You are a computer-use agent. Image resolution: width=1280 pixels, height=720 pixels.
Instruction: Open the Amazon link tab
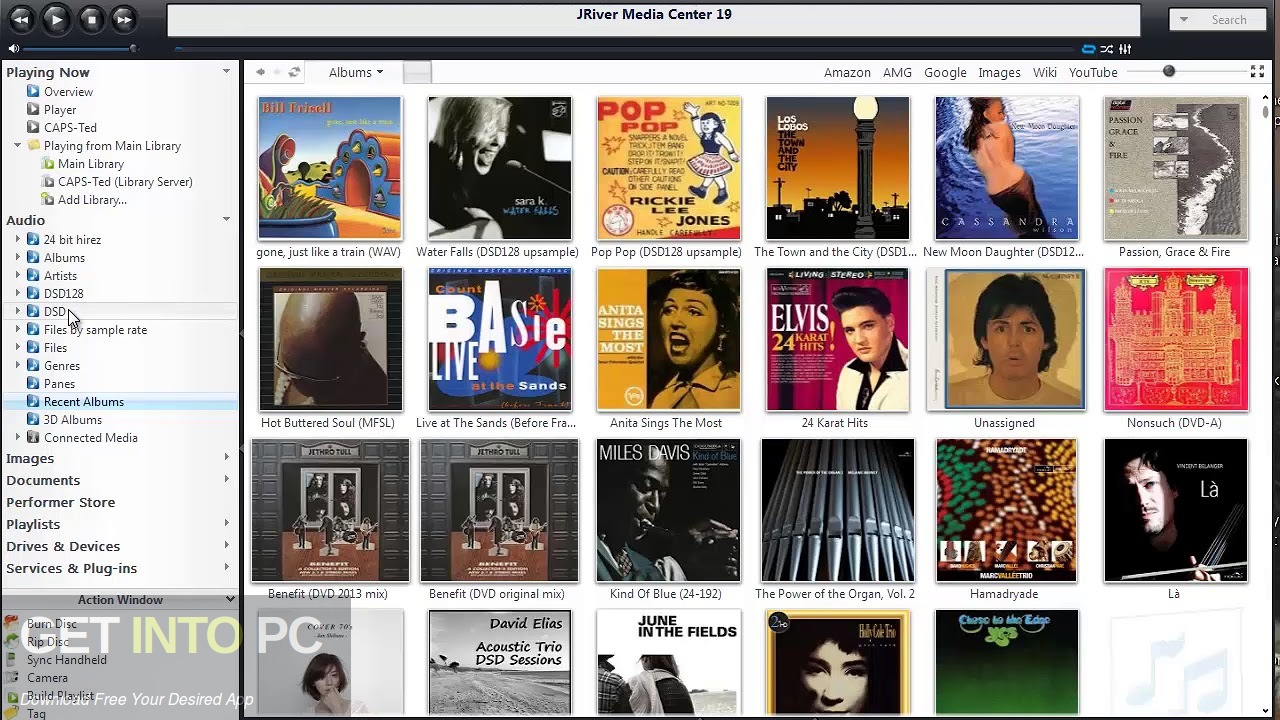[x=847, y=72]
